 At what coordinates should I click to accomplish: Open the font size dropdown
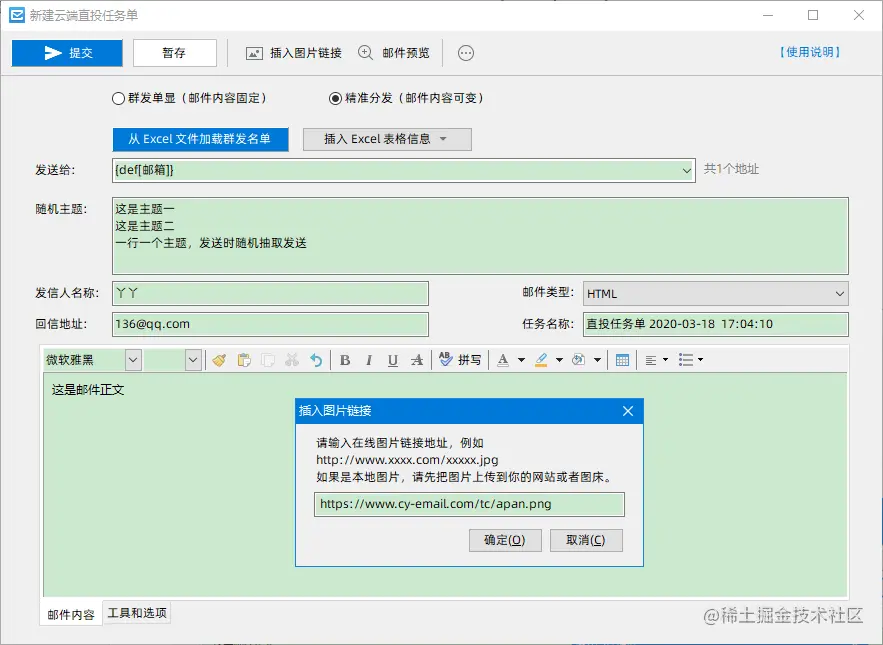click(193, 360)
